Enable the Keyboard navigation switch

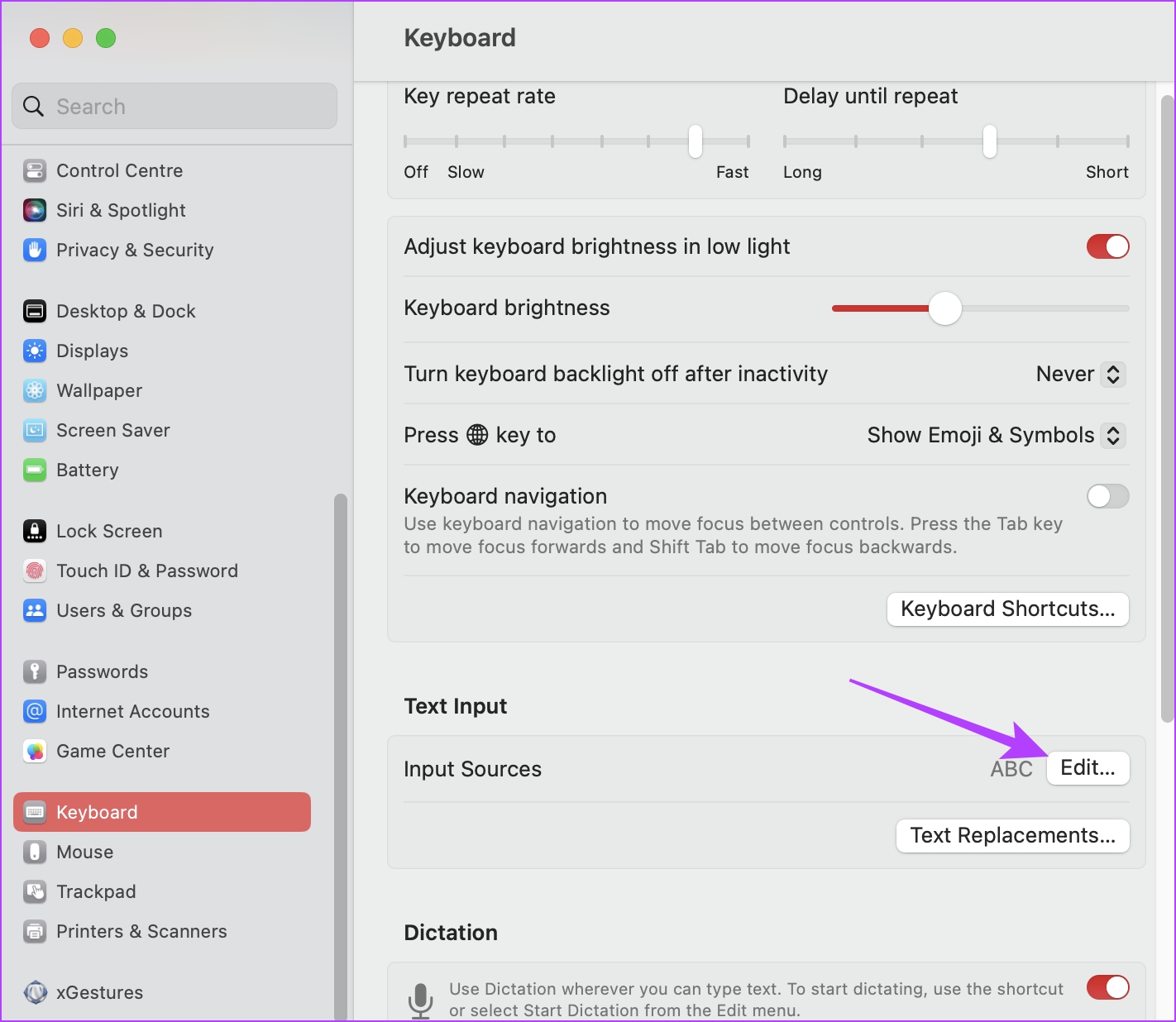1107,496
